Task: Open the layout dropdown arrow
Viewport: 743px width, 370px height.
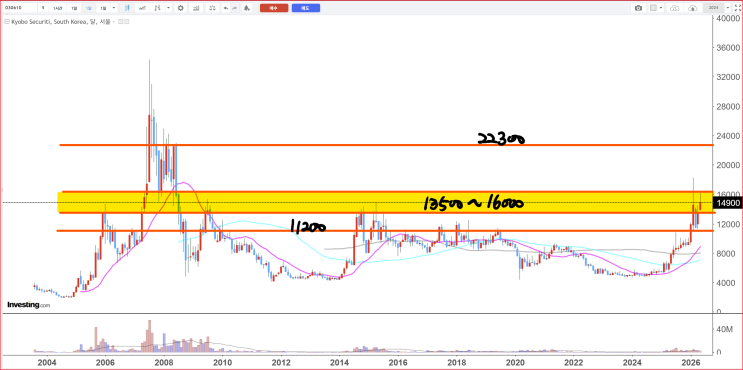Action: click(661, 8)
